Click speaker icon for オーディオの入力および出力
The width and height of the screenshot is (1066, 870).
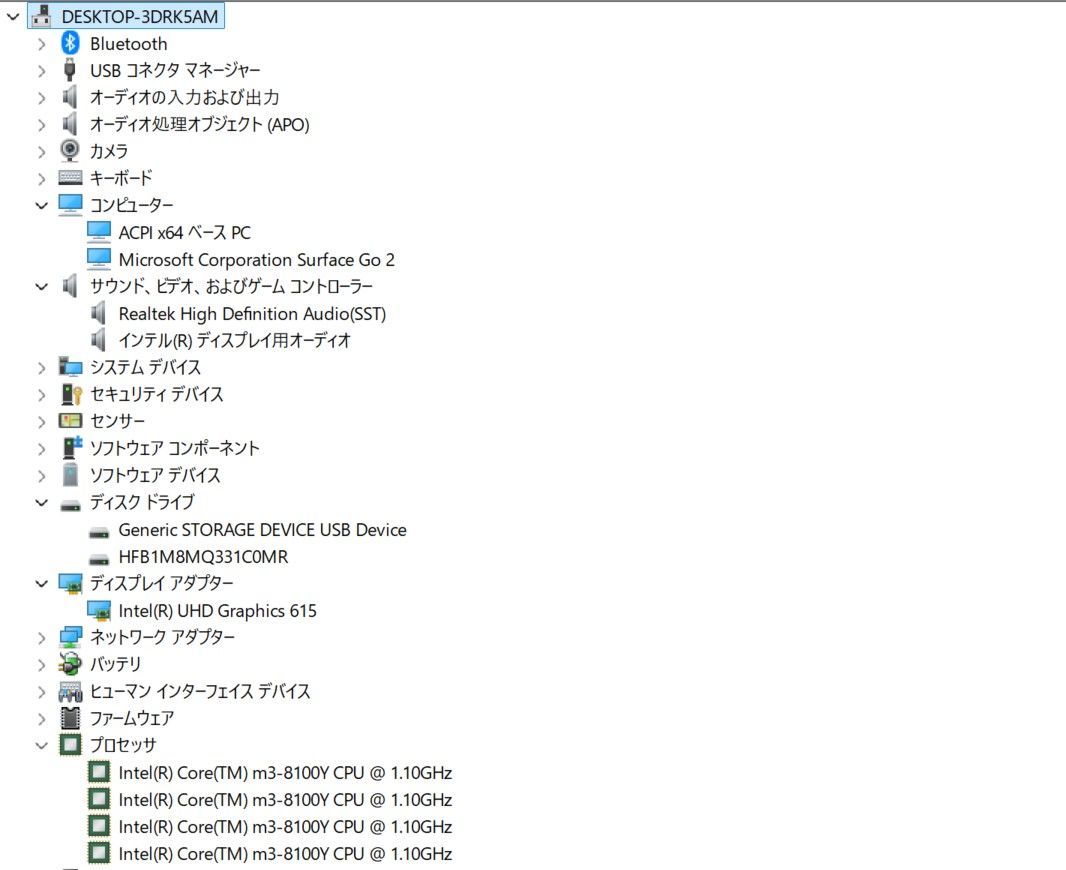(x=69, y=97)
